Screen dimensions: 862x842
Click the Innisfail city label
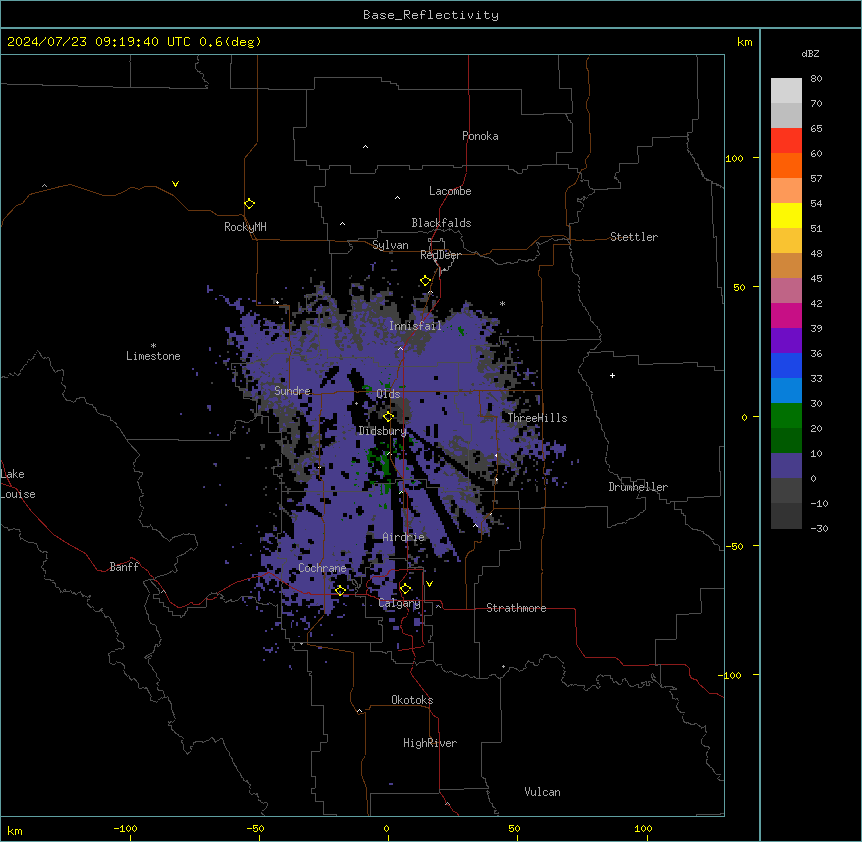pyautogui.click(x=415, y=326)
